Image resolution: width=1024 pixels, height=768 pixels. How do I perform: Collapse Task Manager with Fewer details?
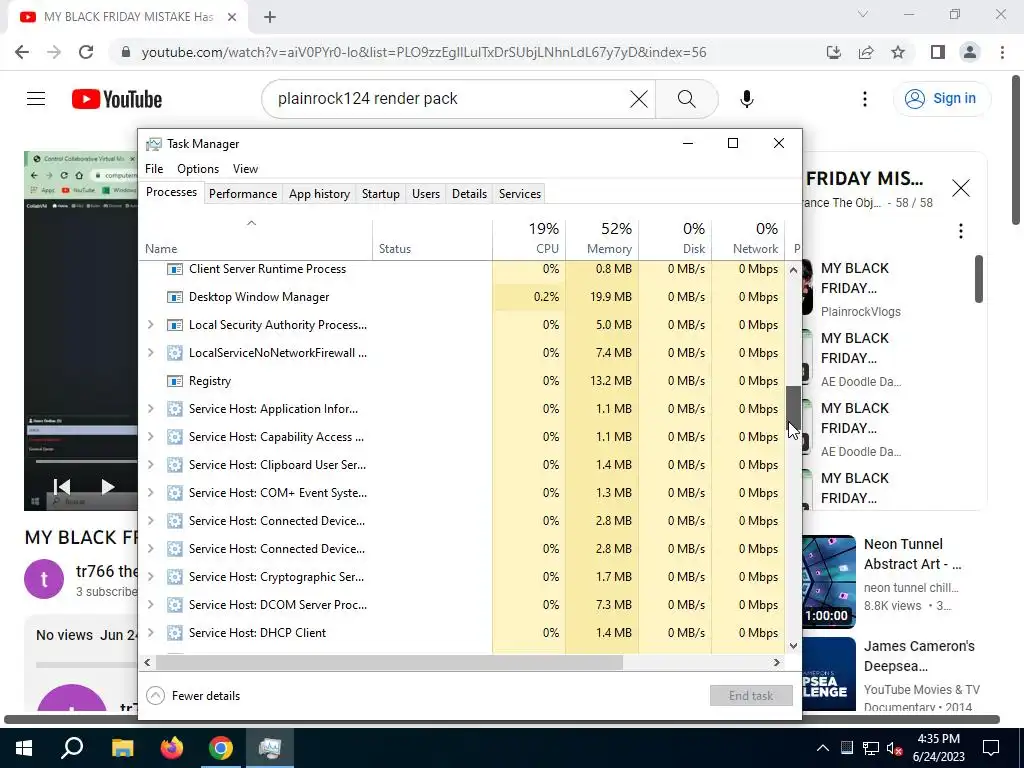click(x=193, y=696)
